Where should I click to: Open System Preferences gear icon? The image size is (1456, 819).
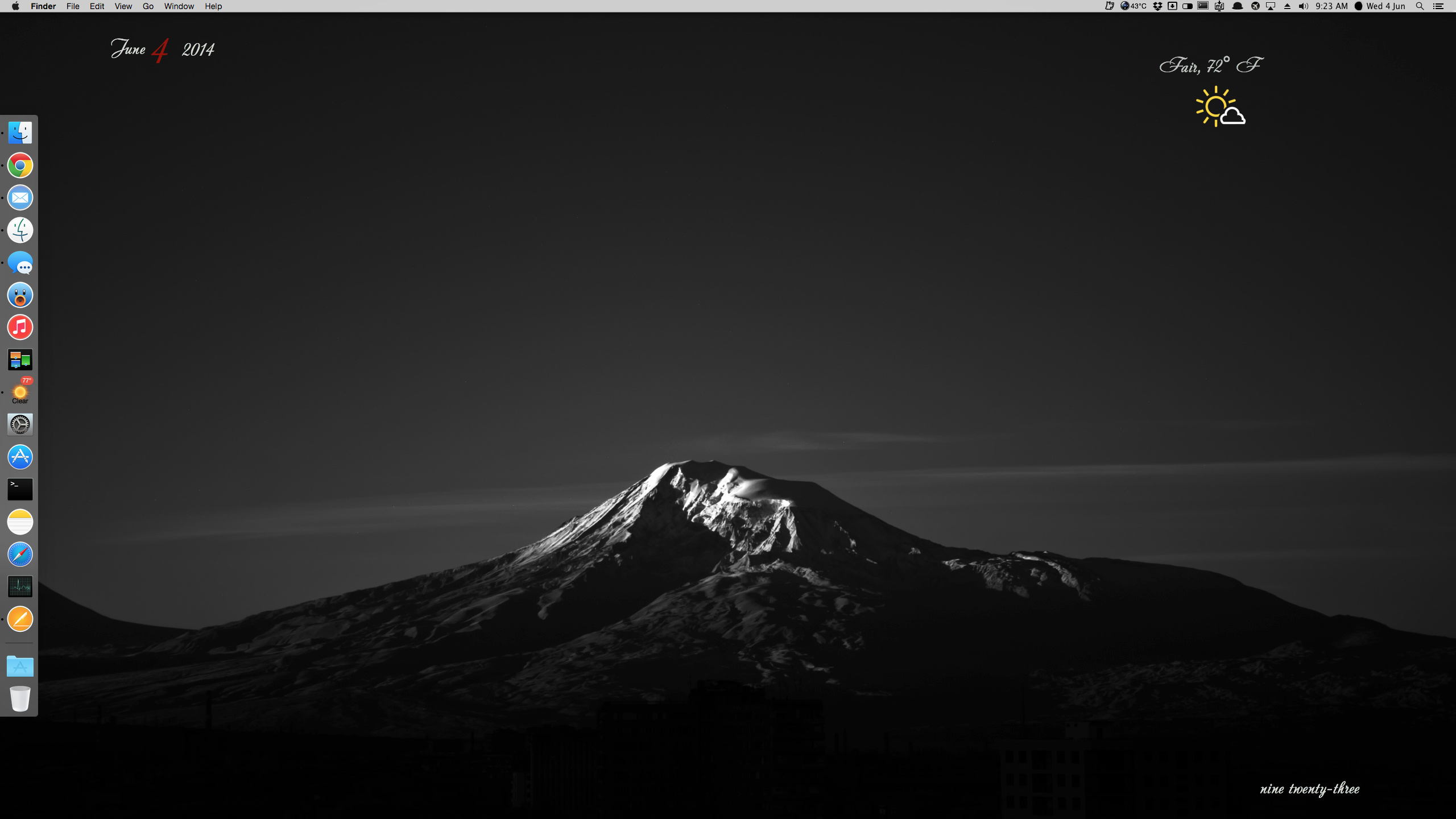point(20,424)
